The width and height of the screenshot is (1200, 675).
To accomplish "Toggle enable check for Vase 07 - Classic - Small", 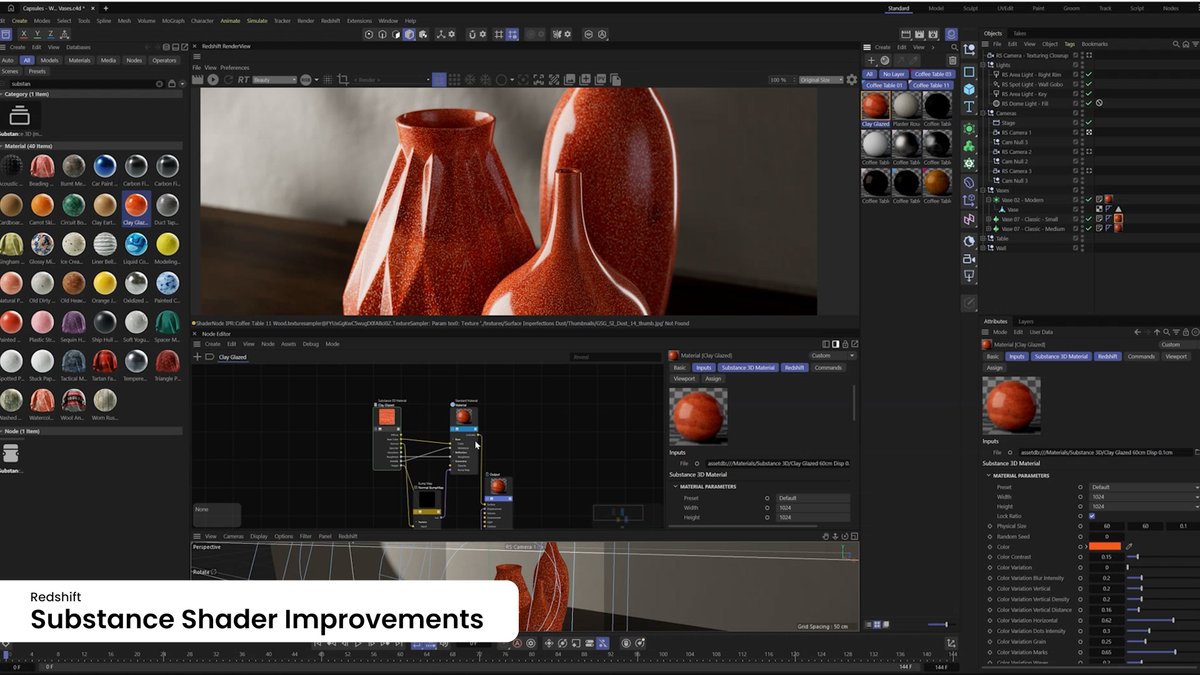I will click(x=1089, y=219).
